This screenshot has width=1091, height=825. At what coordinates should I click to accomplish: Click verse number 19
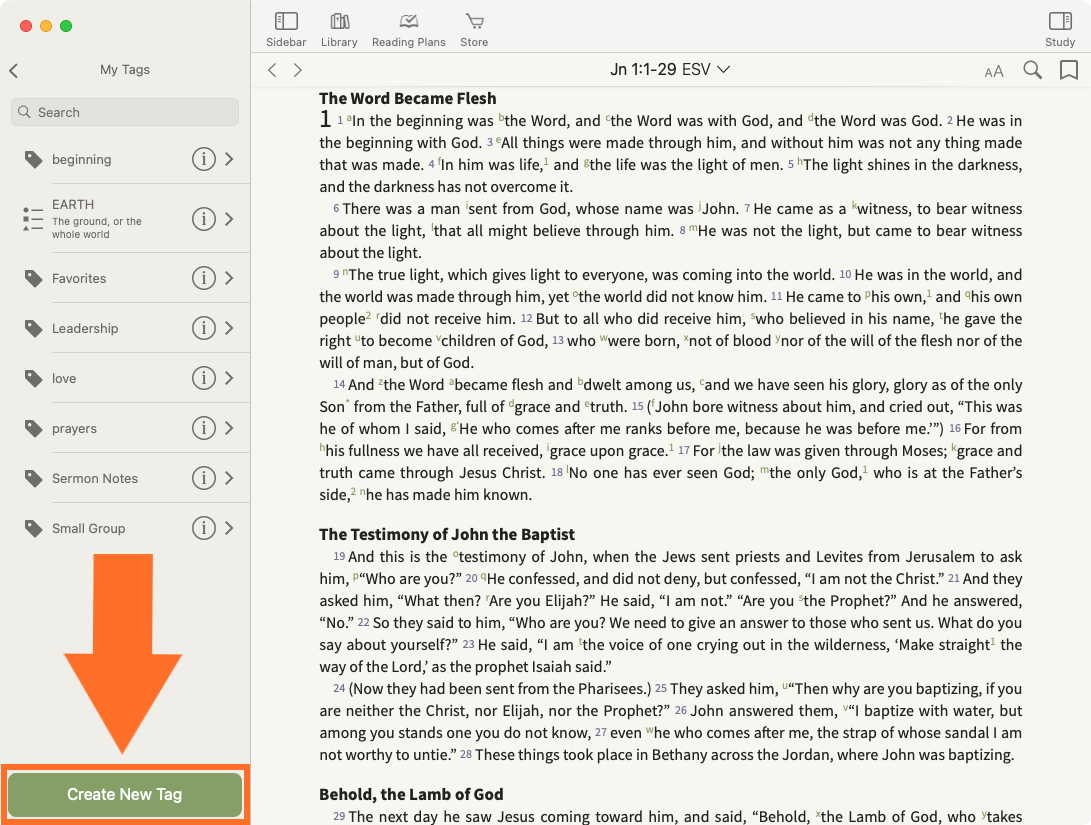pyautogui.click(x=339, y=556)
